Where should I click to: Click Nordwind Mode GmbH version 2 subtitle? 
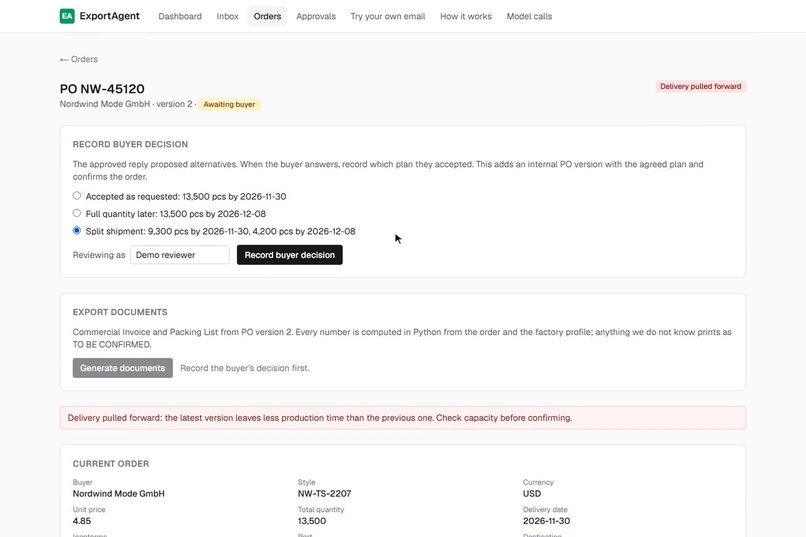(x=126, y=104)
